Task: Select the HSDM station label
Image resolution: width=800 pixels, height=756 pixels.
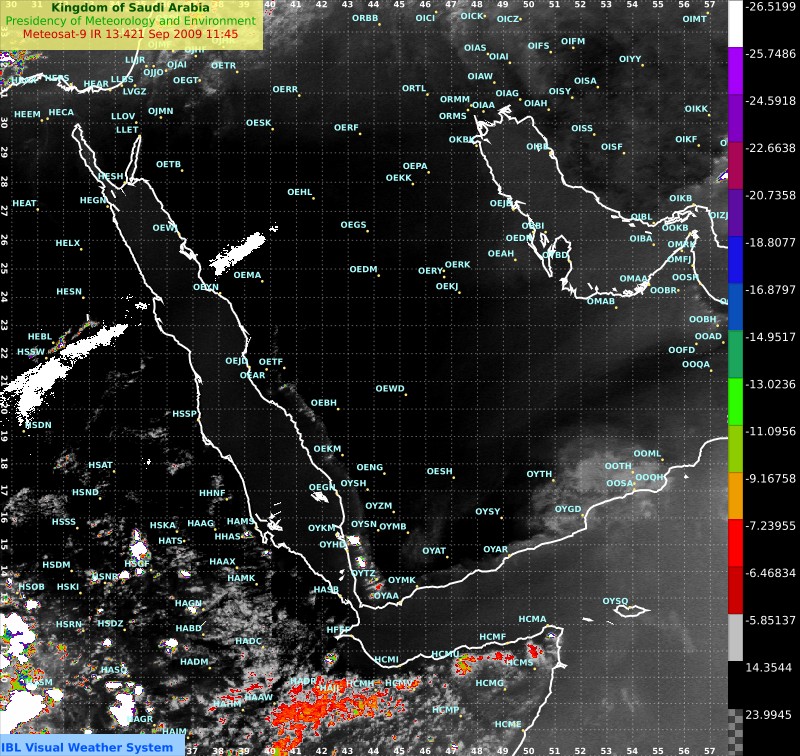Action: [56, 565]
